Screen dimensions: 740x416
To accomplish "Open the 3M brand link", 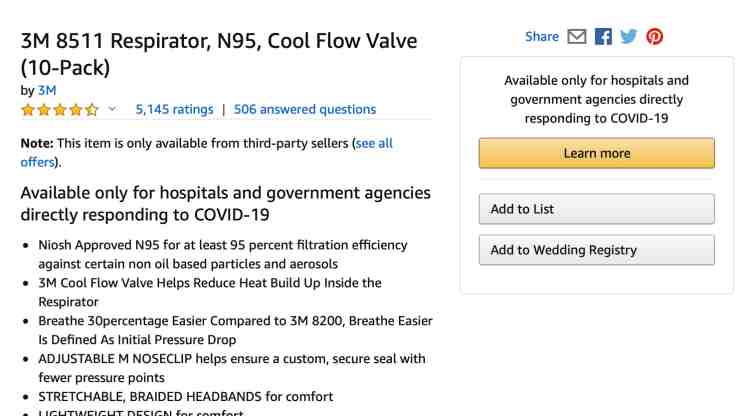I will 47,90.
